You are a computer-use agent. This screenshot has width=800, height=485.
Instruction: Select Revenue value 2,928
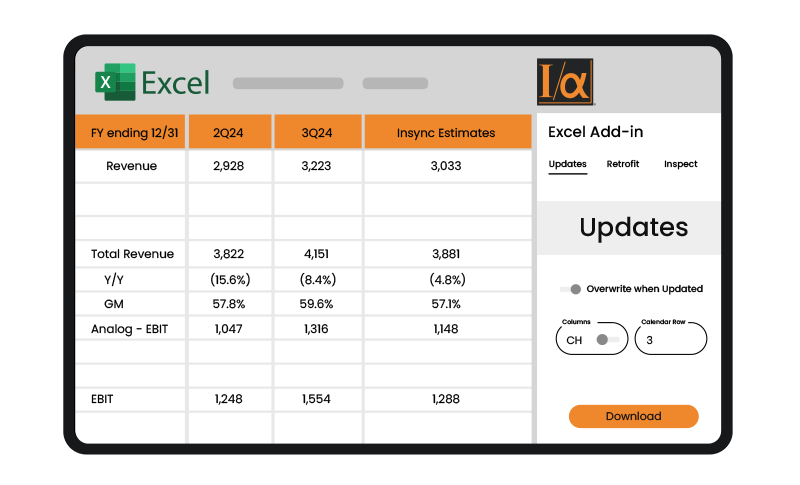229,166
